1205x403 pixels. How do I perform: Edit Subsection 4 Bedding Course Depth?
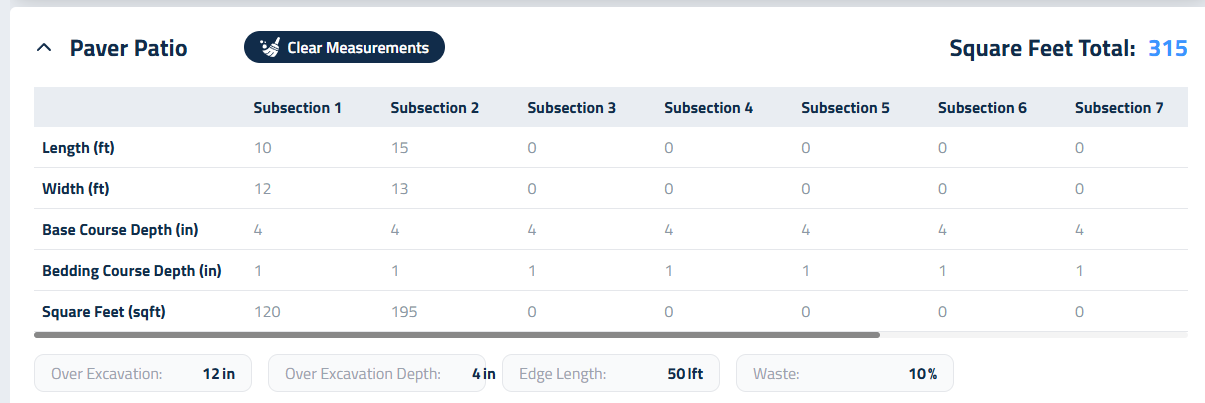pos(669,271)
